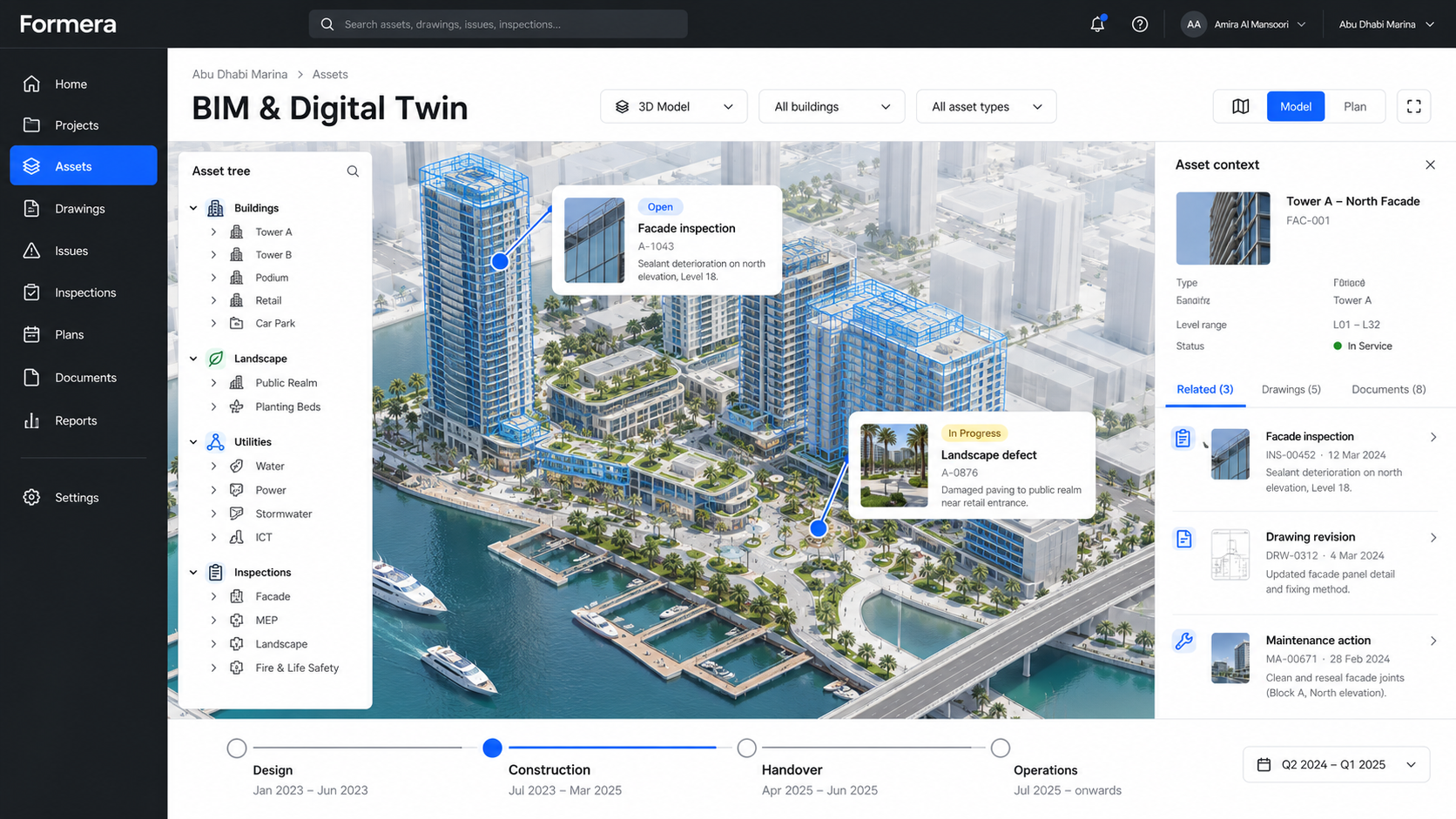Select the Operations phase marker
This screenshot has width=1456, height=819.
click(x=1001, y=748)
